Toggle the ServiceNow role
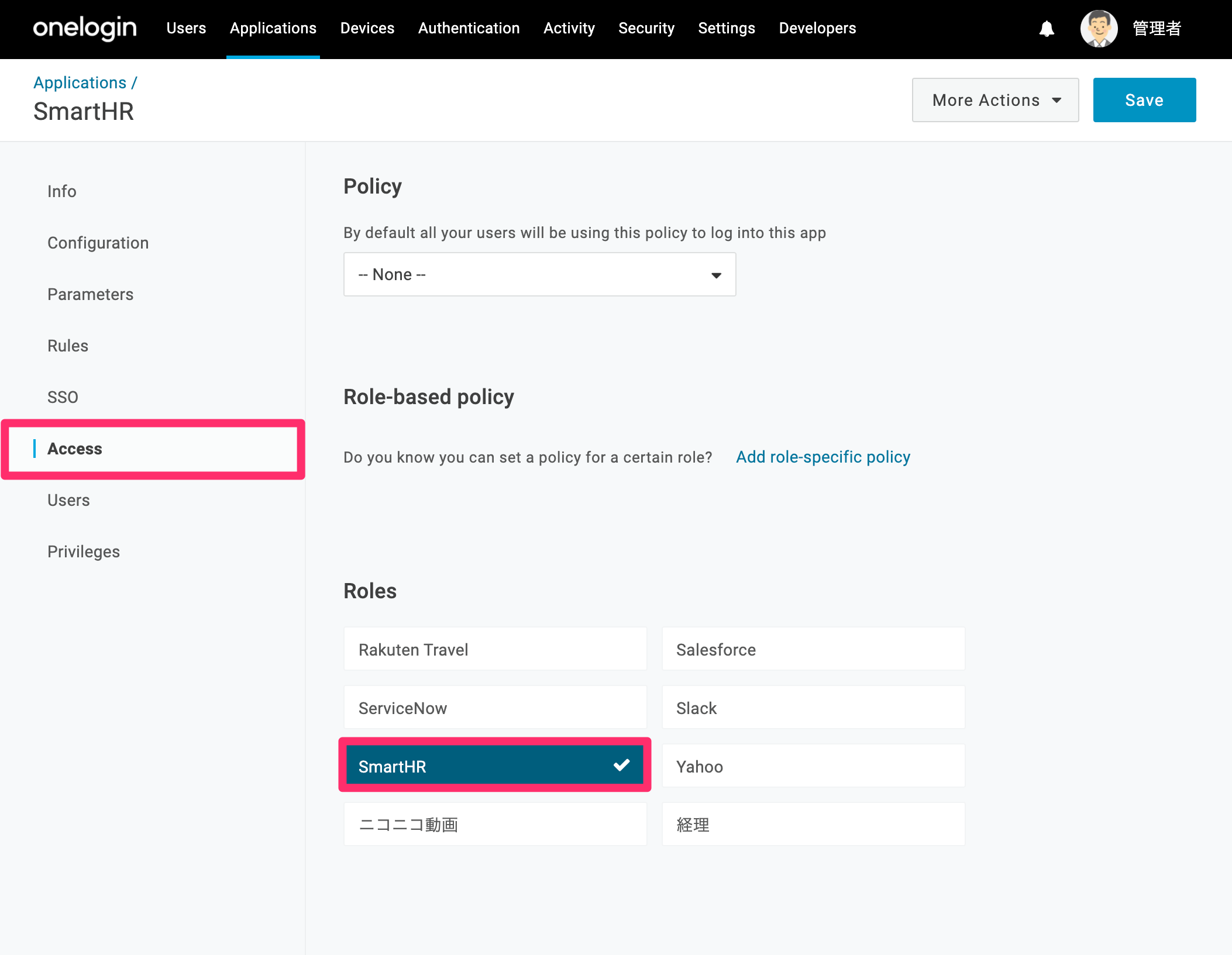Image resolution: width=1232 pixels, height=955 pixels. point(495,708)
